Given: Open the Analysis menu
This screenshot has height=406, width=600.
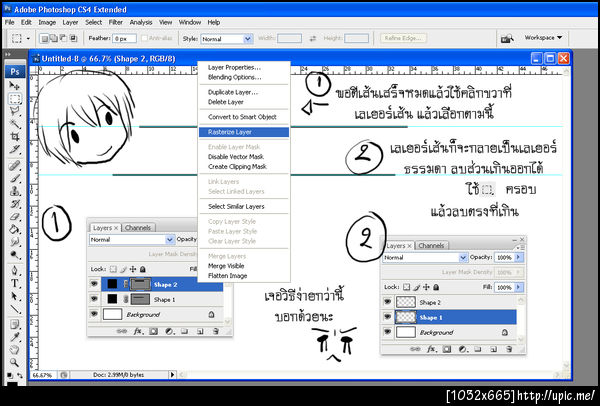Looking at the screenshot, I should point(141,22).
